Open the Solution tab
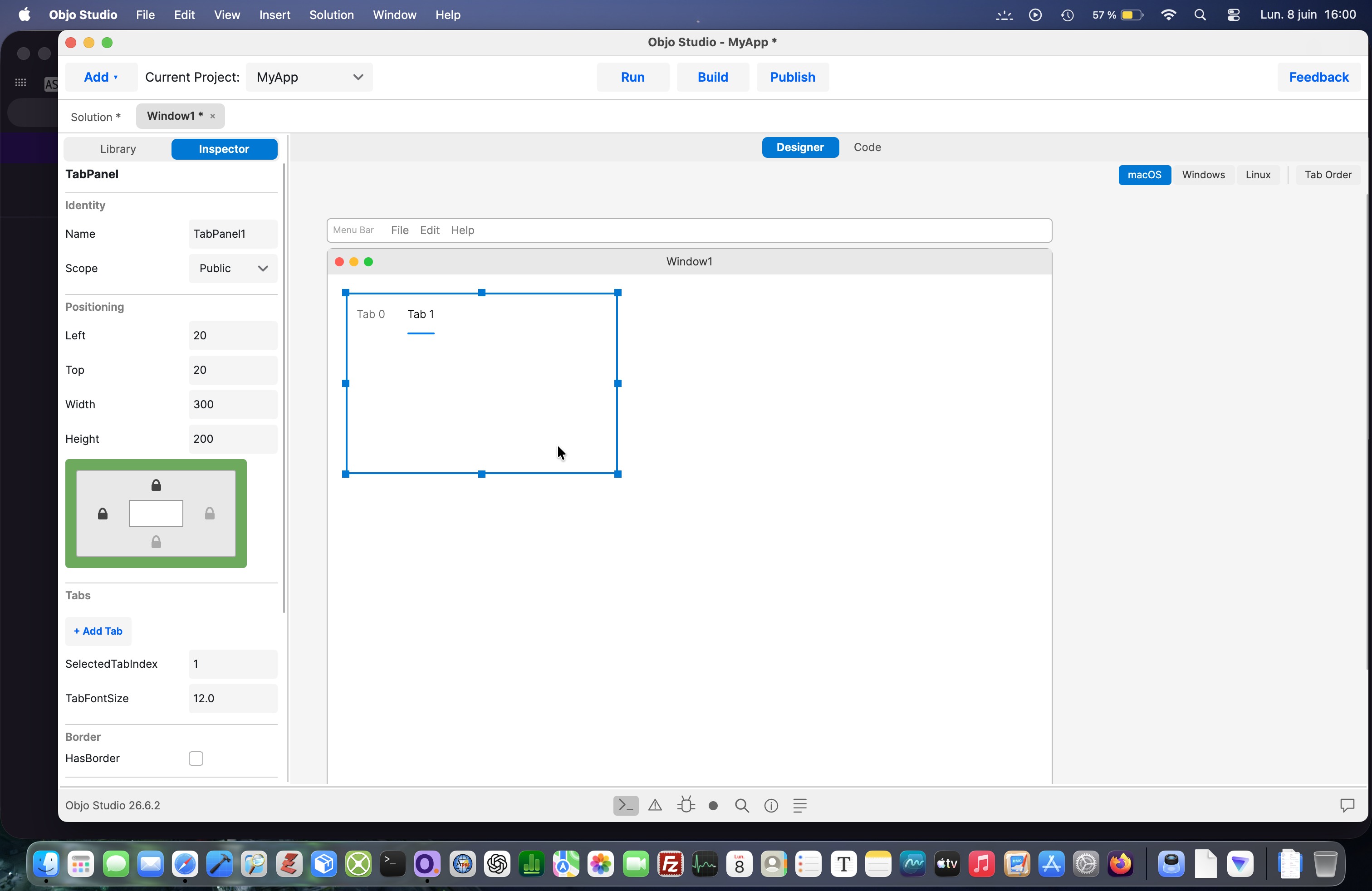 (x=96, y=117)
